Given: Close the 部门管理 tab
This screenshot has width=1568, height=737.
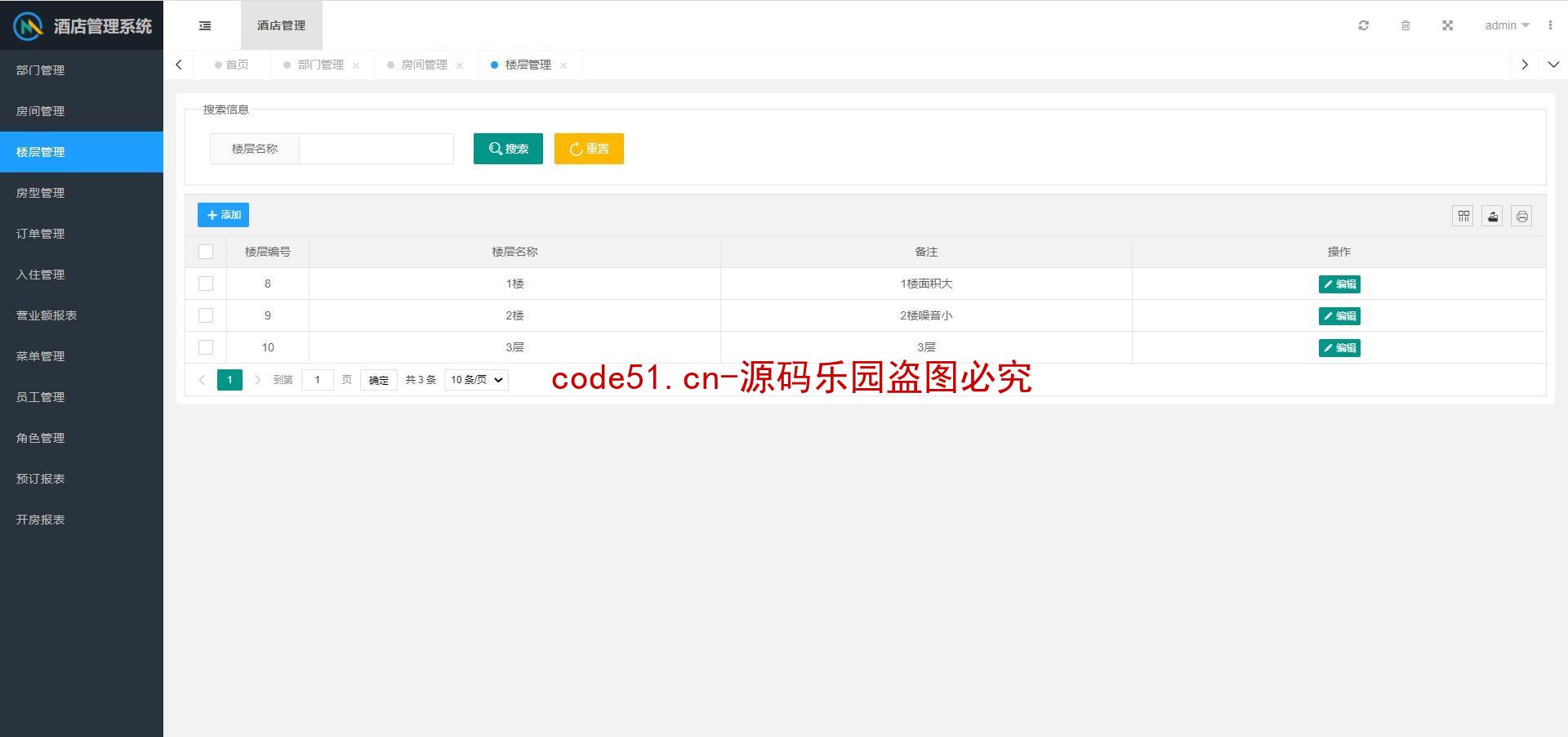Looking at the screenshot, I should click(356, 65).
